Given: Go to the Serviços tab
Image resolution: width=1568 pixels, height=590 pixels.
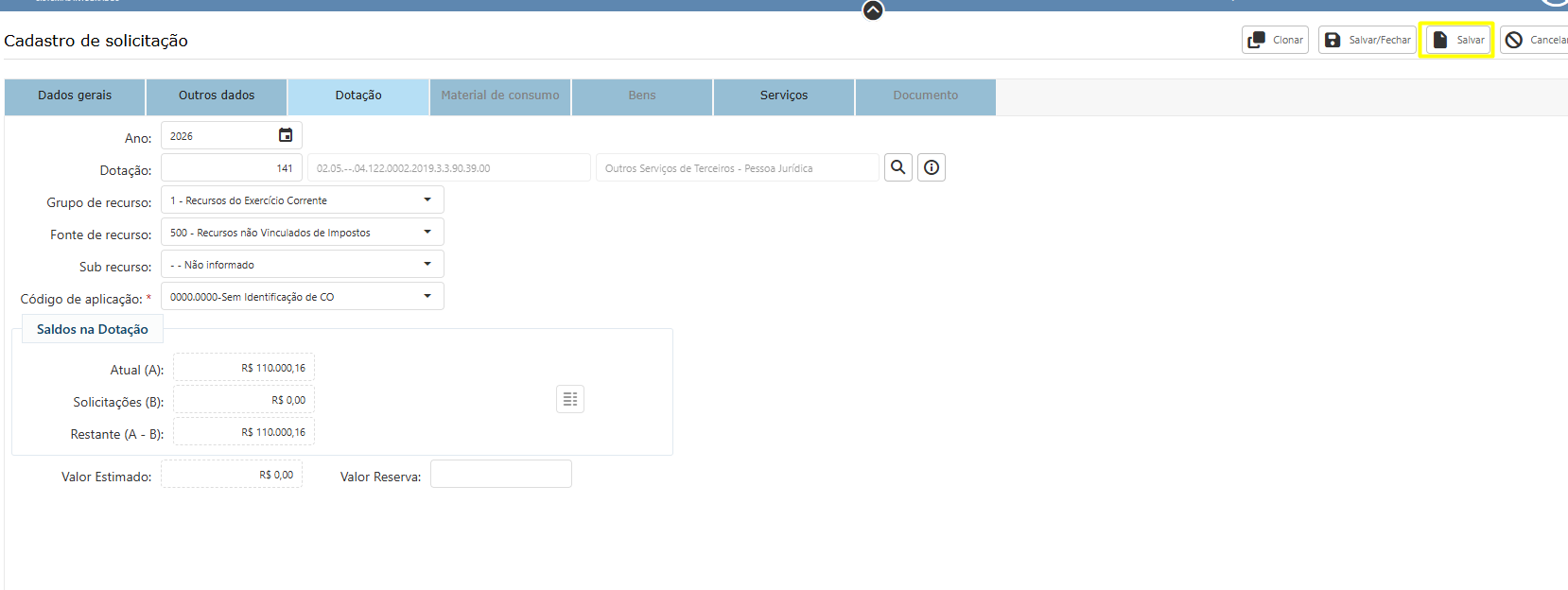Looking at the screenshot, I should click(784, 95).
